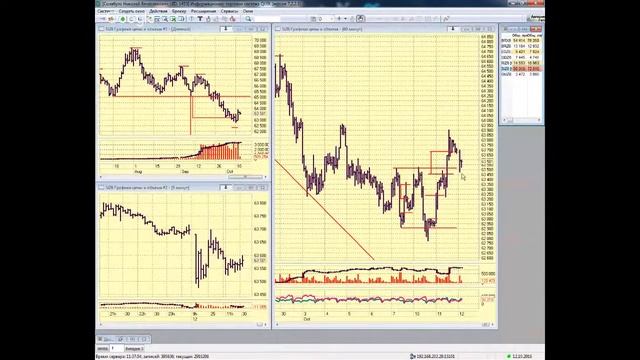The width and height of the screenshot is (640, 360).
Task: Restore the minimized window at bottom left
Action: pyautogui.click(x=121, y=339)
